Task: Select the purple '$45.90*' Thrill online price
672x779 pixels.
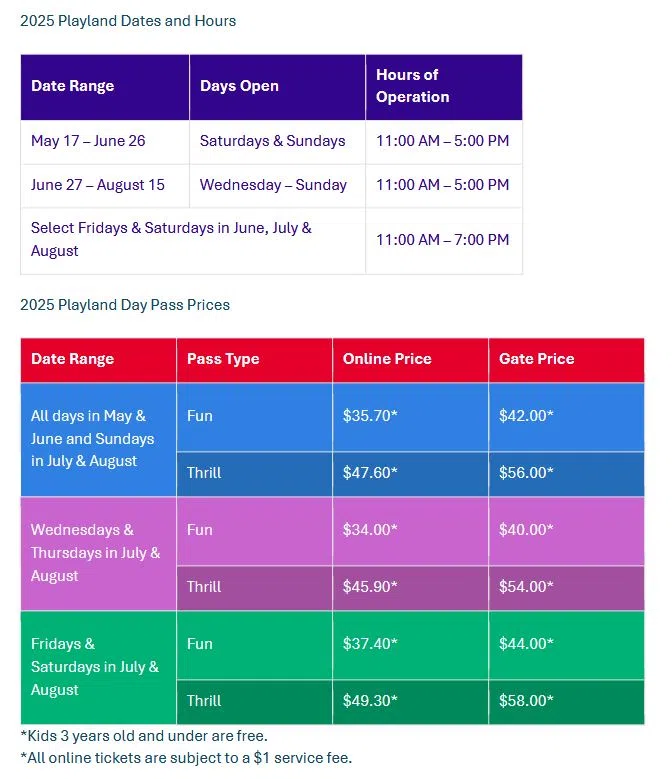Action: 410,588
